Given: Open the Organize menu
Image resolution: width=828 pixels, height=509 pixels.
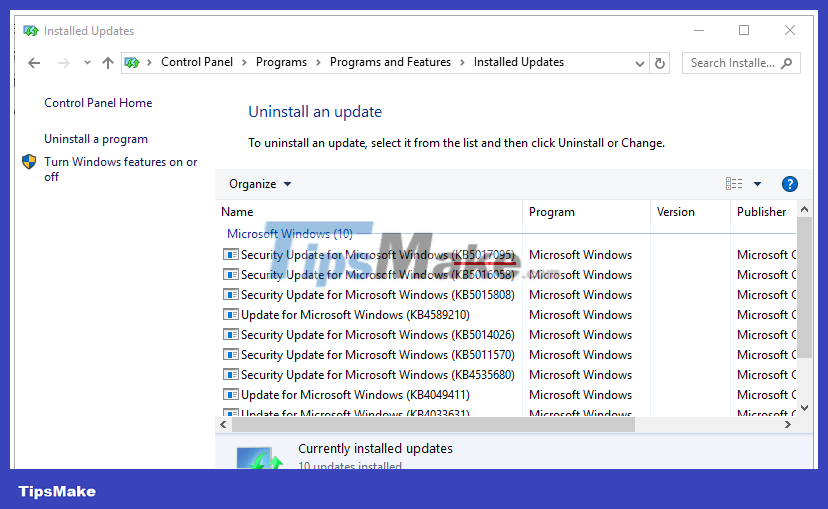Looking at the screenshot, I should pyautogui.click(x=260, y=184).
